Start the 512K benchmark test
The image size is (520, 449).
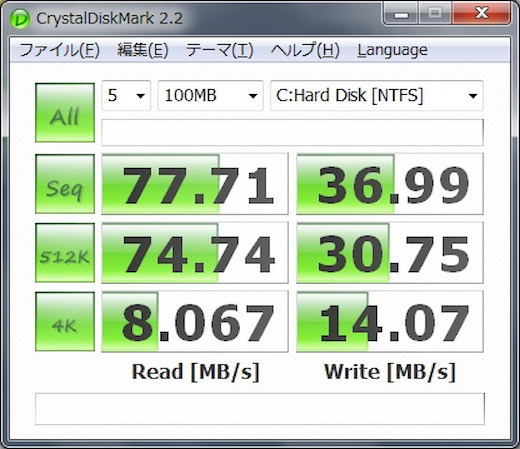pos(65,253)
